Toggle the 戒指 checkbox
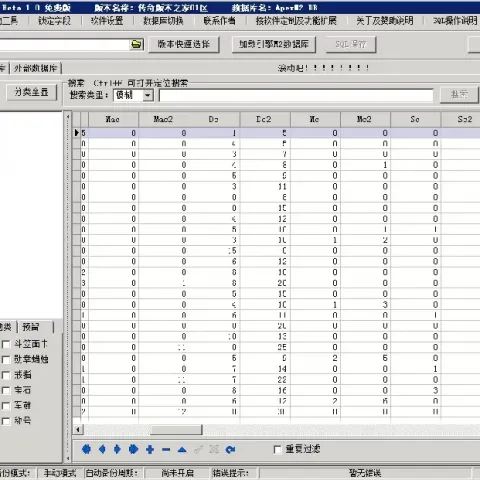Screen dimensions: 480x480 (6, 375)
